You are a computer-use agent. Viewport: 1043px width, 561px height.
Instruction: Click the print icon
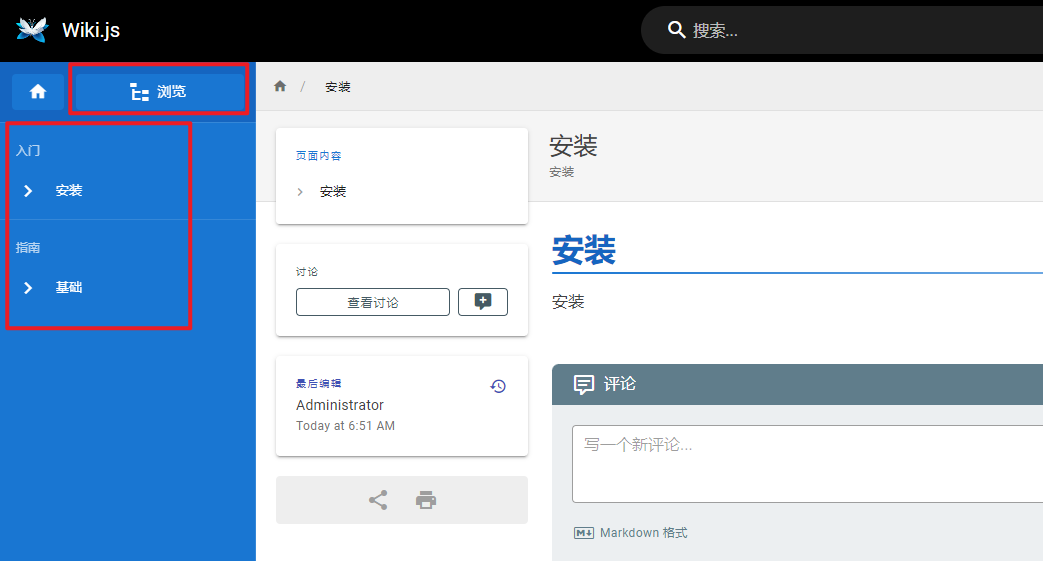point(426,500)
